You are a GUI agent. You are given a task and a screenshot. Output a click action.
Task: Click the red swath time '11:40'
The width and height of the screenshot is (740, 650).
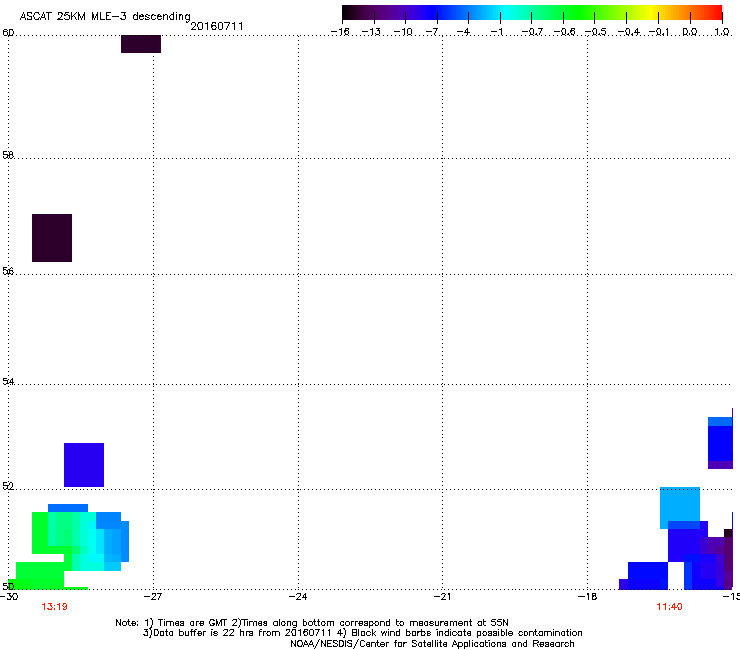coord(669,607)
